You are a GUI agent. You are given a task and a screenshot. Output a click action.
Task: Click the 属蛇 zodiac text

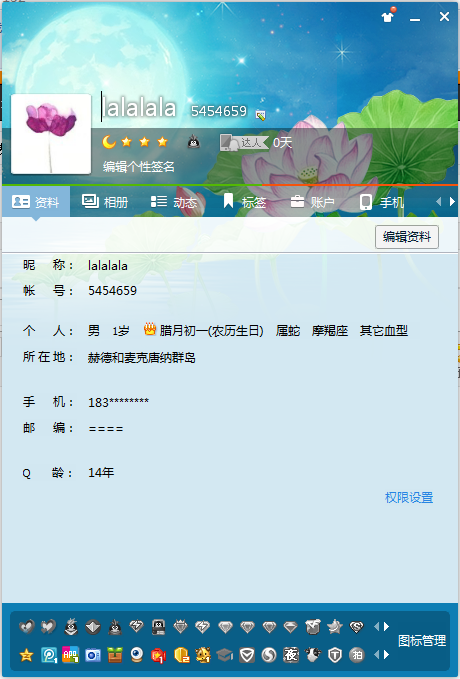pos(288,331)
